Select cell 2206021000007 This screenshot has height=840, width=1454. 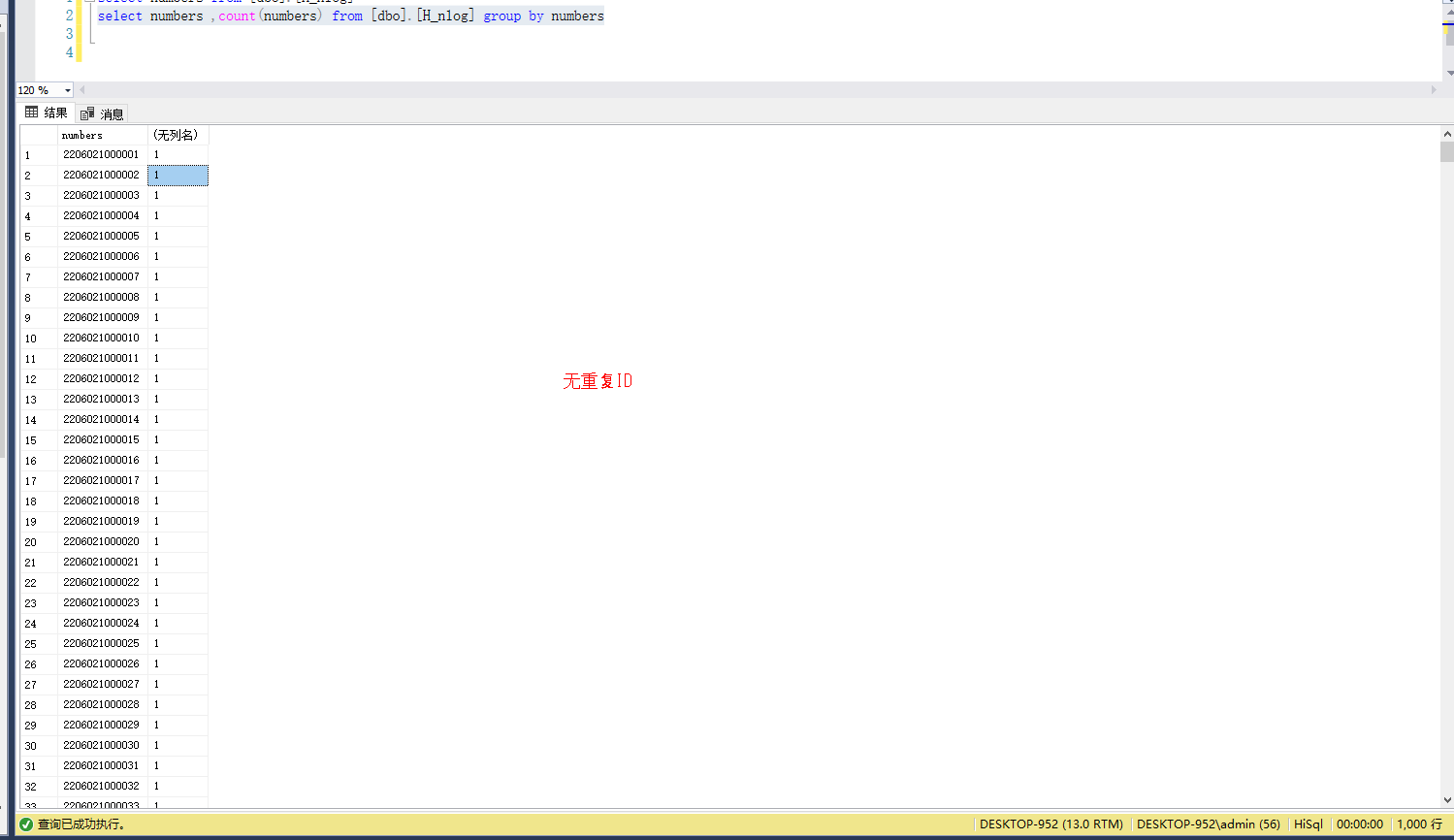[x=103, y=276]
